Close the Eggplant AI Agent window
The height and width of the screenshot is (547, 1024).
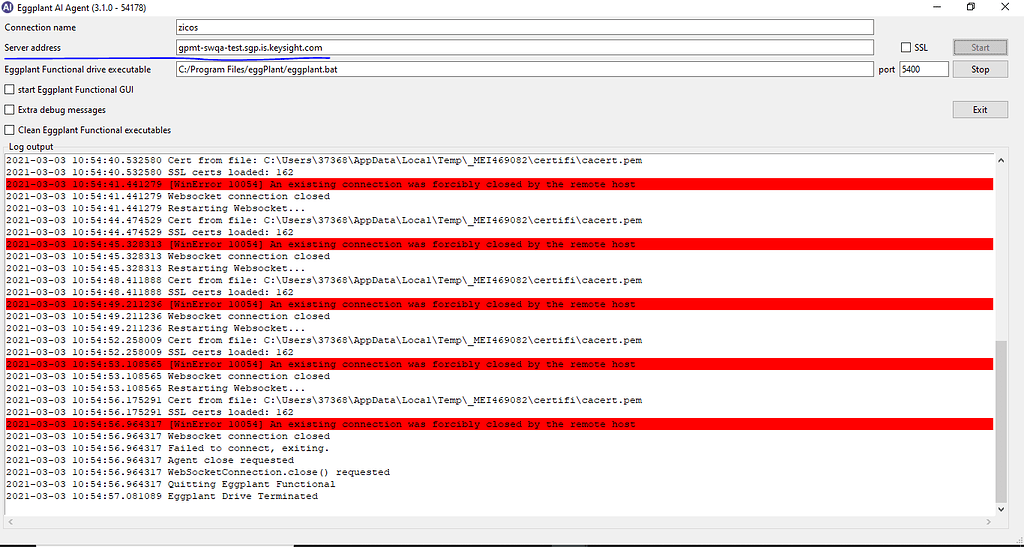coord(1007,7)
